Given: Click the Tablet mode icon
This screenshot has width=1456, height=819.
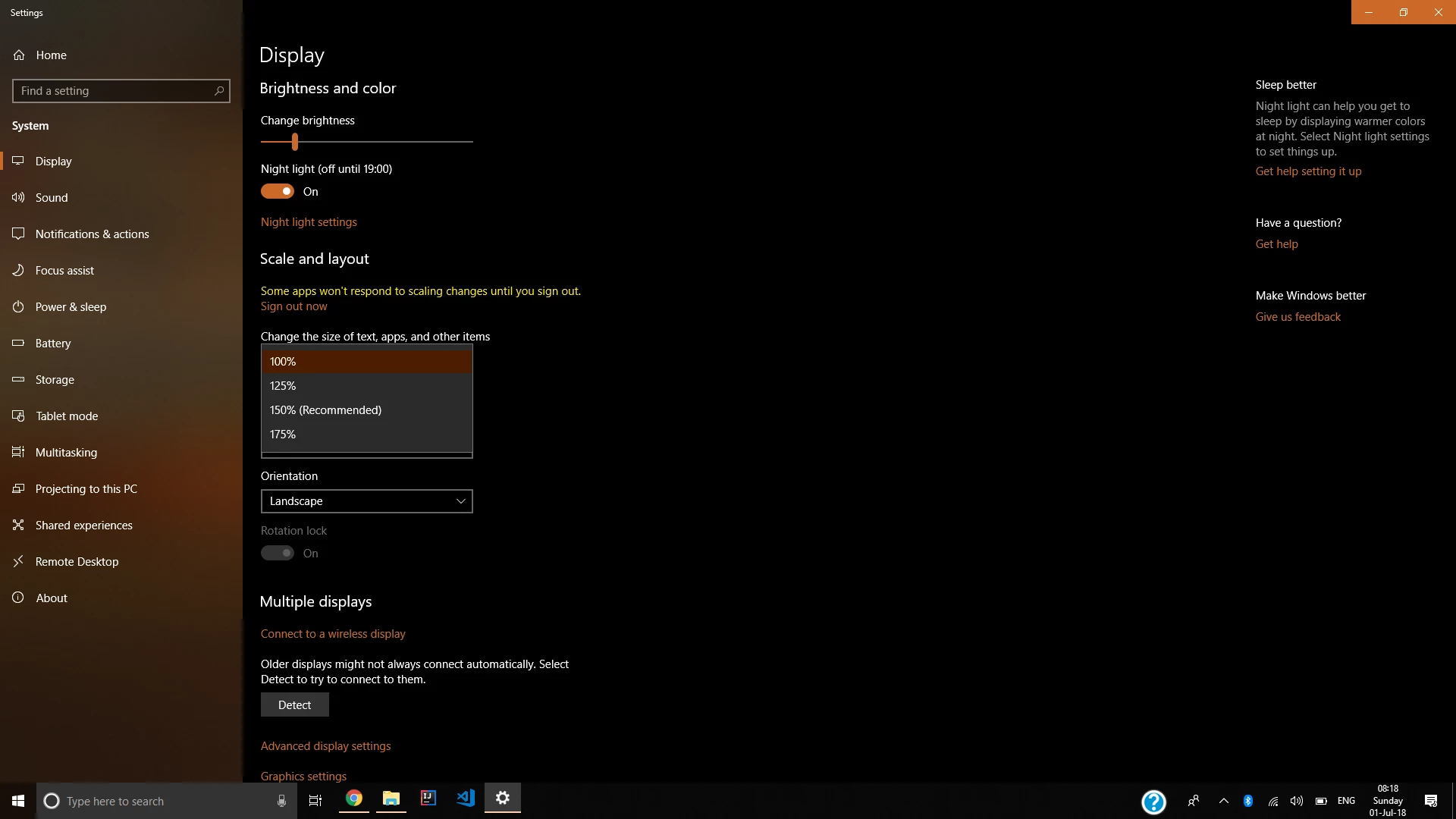Looking at the screenshot, I should 18,416.
